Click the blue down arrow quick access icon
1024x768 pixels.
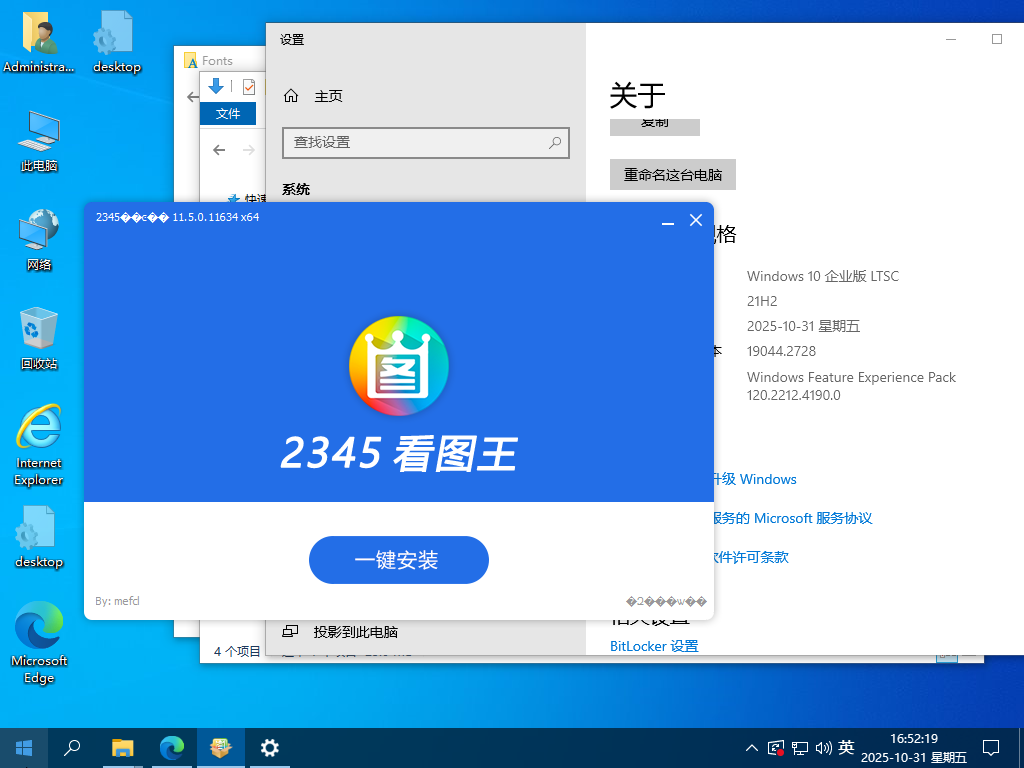[215, 87]
